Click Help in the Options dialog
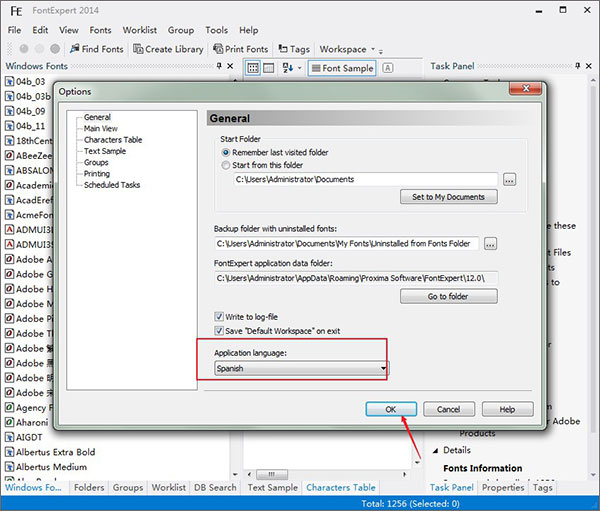The width and height of the screenshot is (600, 511). click(507, 409)
